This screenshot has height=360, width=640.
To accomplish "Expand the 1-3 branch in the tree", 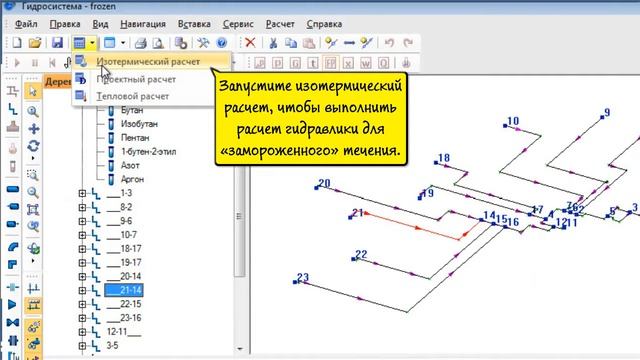I will click(82, 193).
